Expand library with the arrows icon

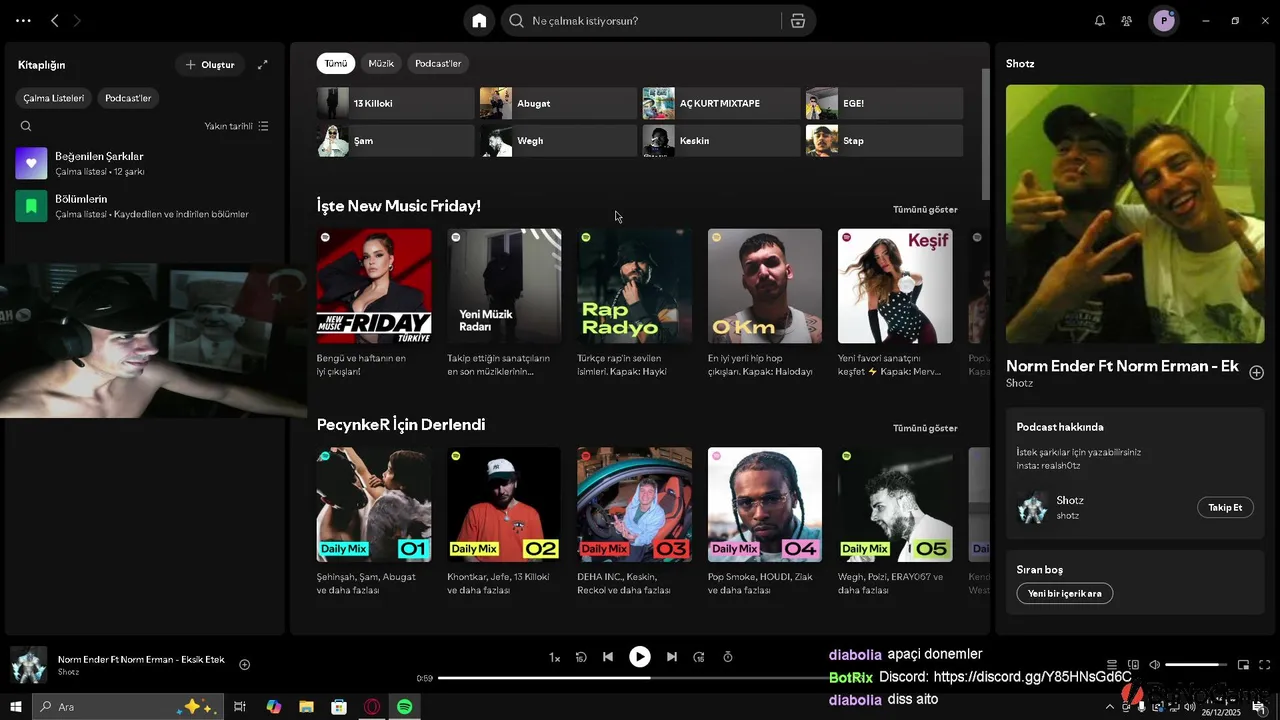click(x=263, y=65)
